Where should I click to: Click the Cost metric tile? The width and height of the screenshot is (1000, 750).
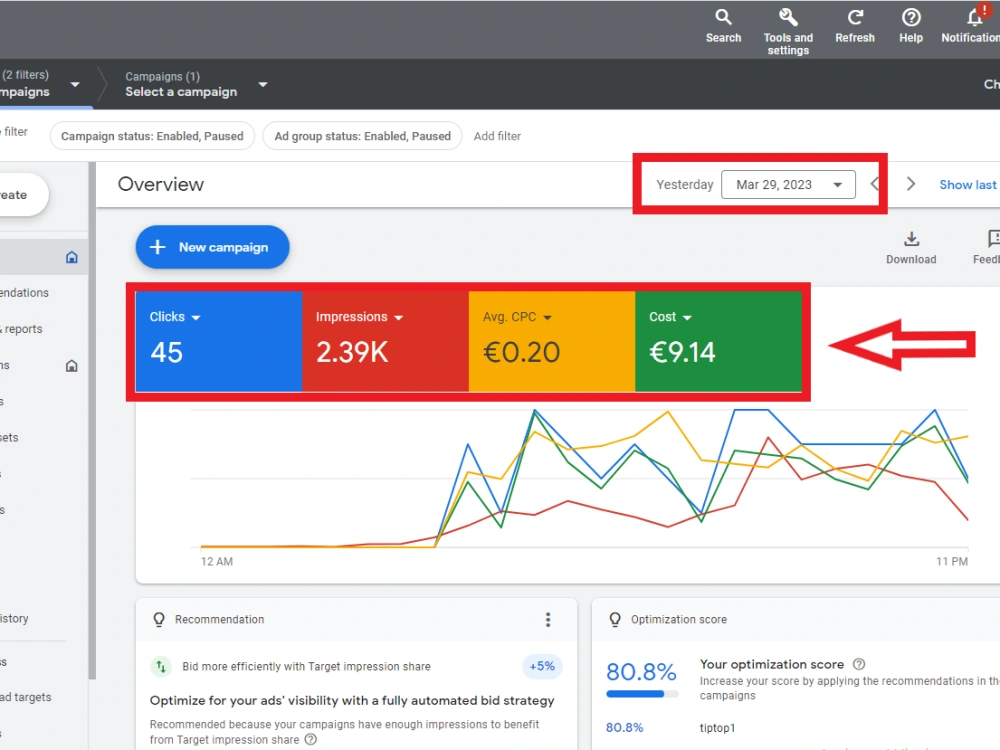(718, 341)
